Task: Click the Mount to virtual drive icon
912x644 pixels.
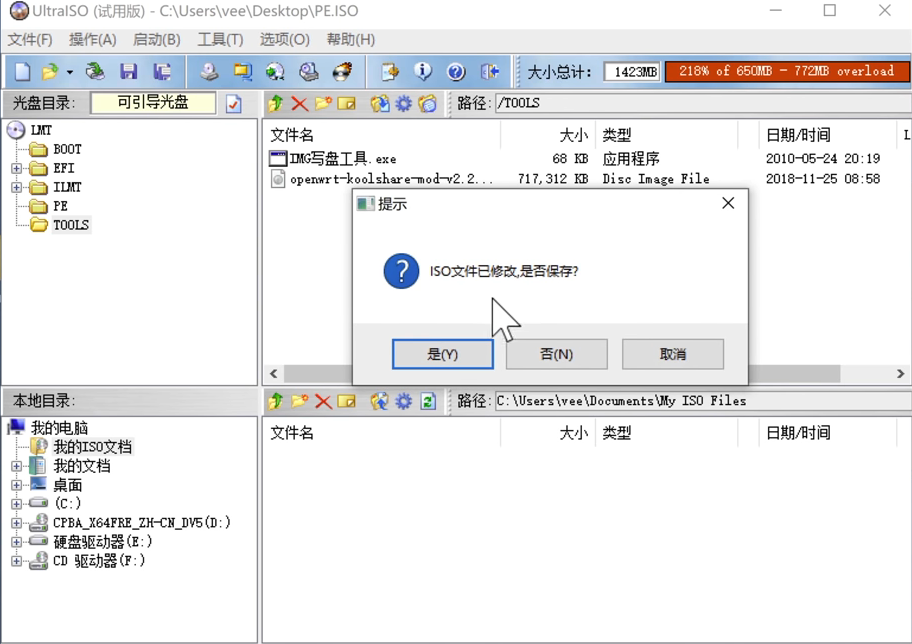Action: [x=308, y=72]
